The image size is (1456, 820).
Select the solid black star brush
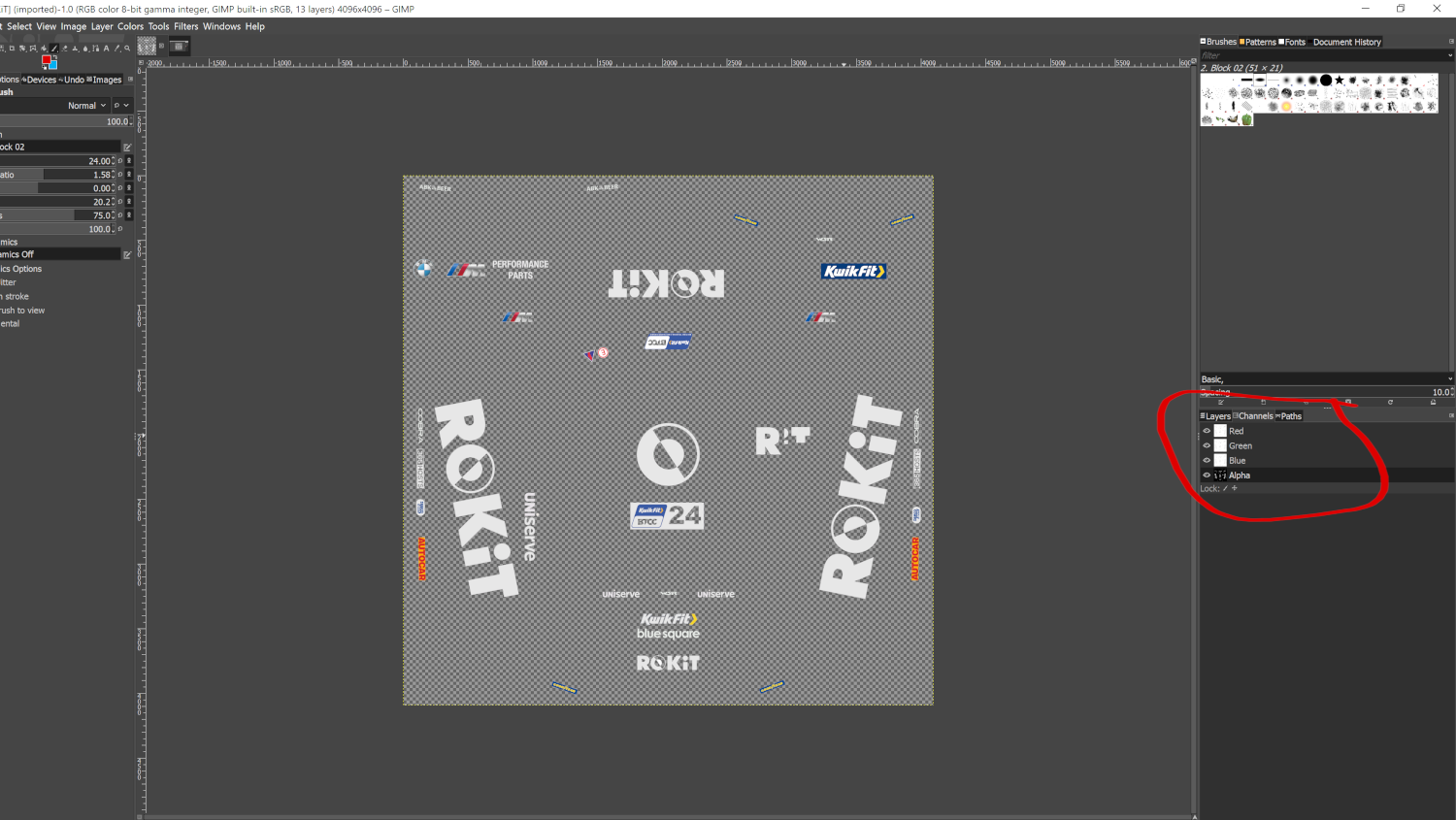coord(1339,81)
